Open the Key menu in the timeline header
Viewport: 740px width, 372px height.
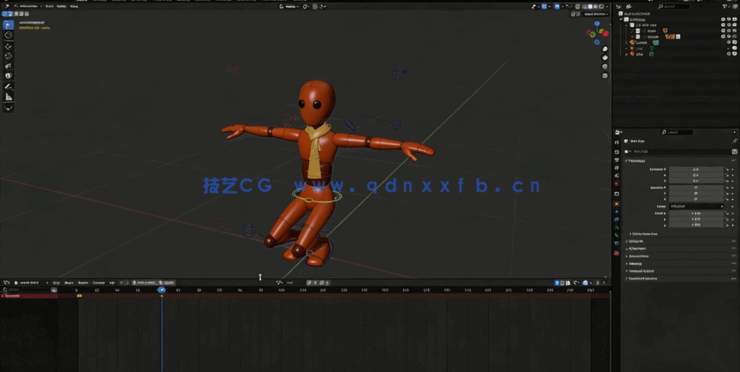(112, 283)
